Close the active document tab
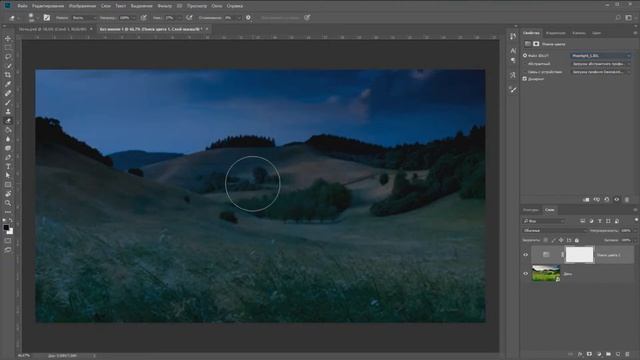This screenshot has width=640, height=360. coord(207,29)
